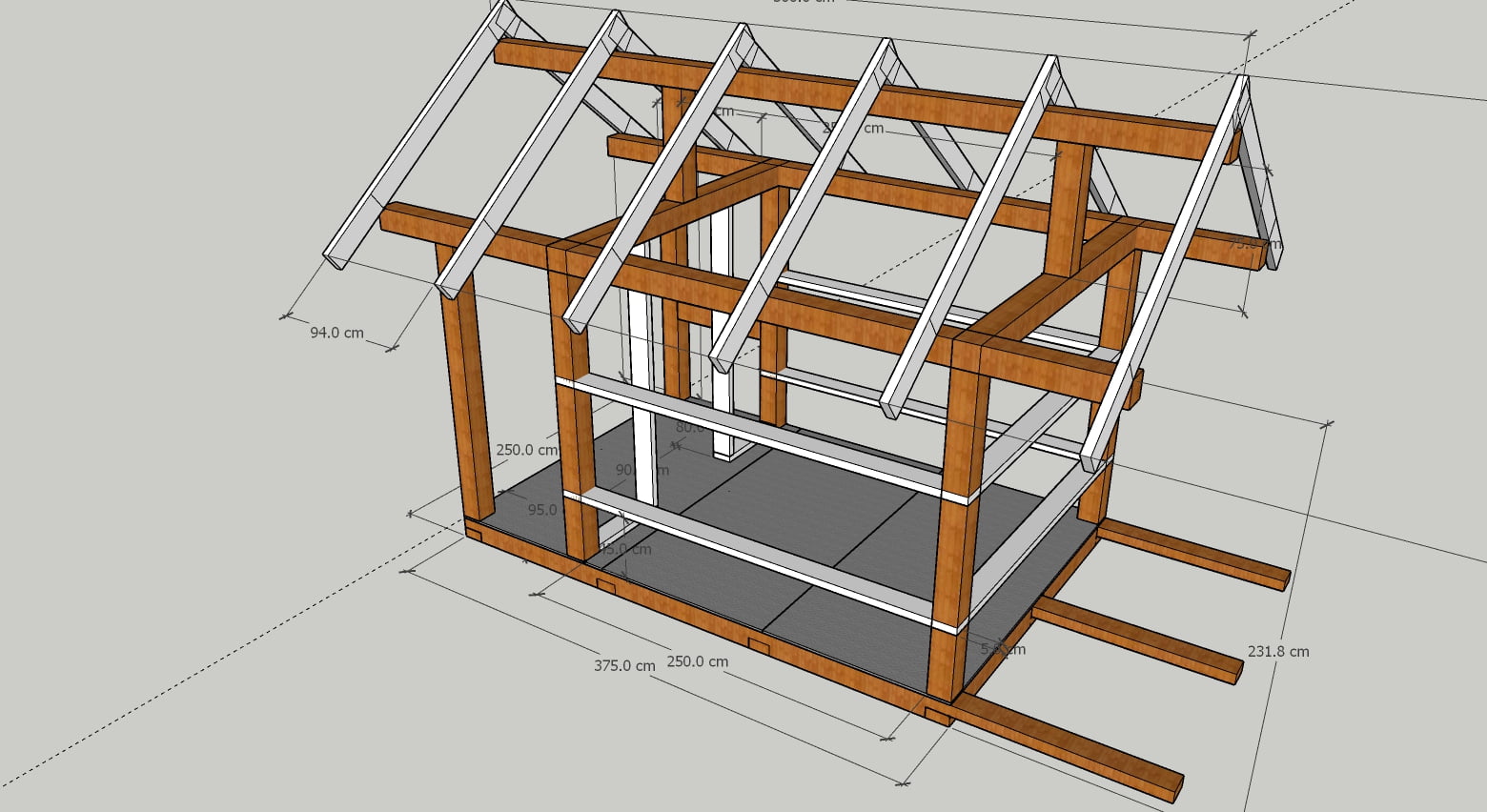
Task: Select the 375.0 cm dimension label
Action: [x=624, y=666]
